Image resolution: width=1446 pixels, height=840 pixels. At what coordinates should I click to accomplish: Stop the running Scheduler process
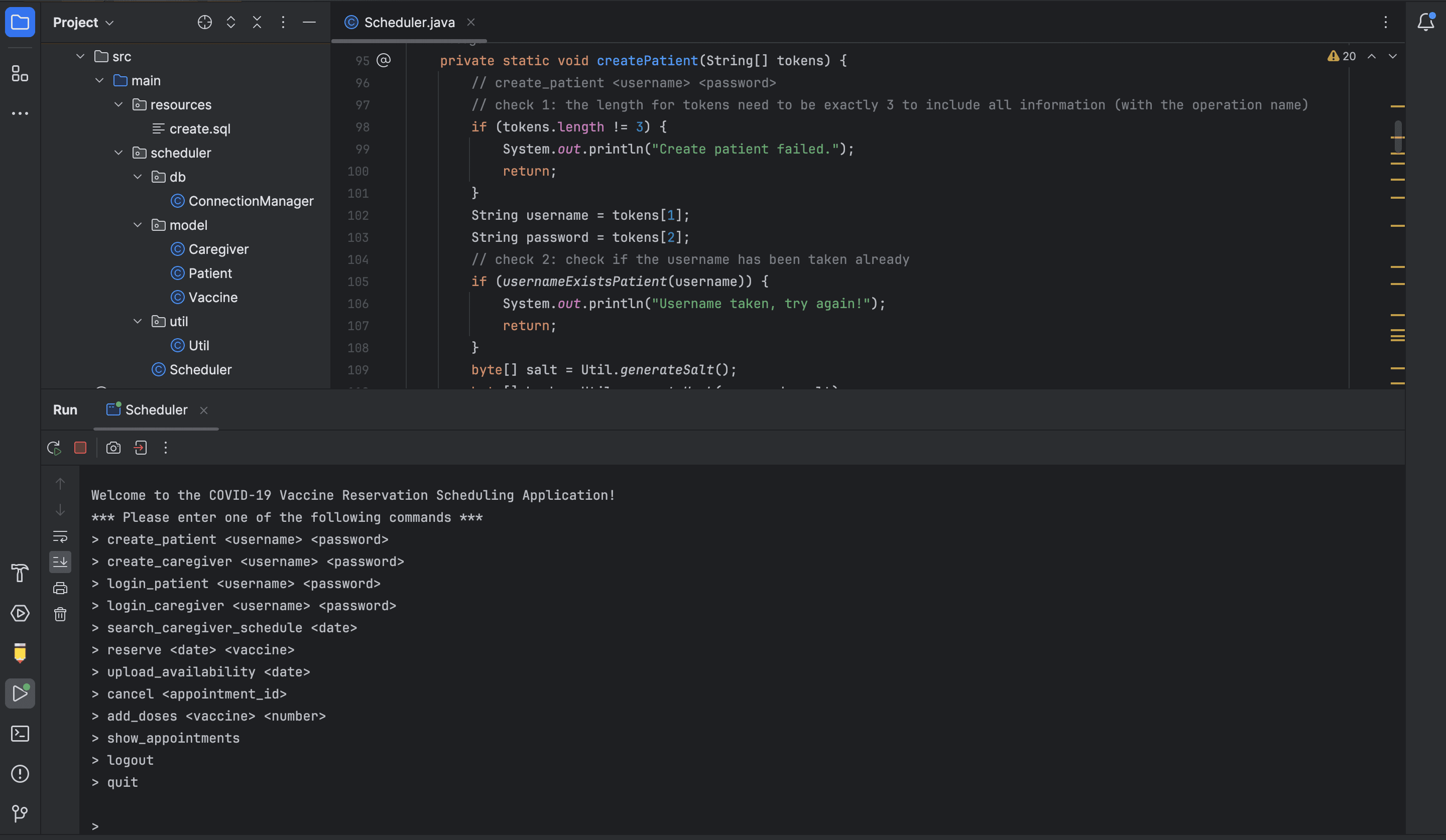(x=80, y=448)
